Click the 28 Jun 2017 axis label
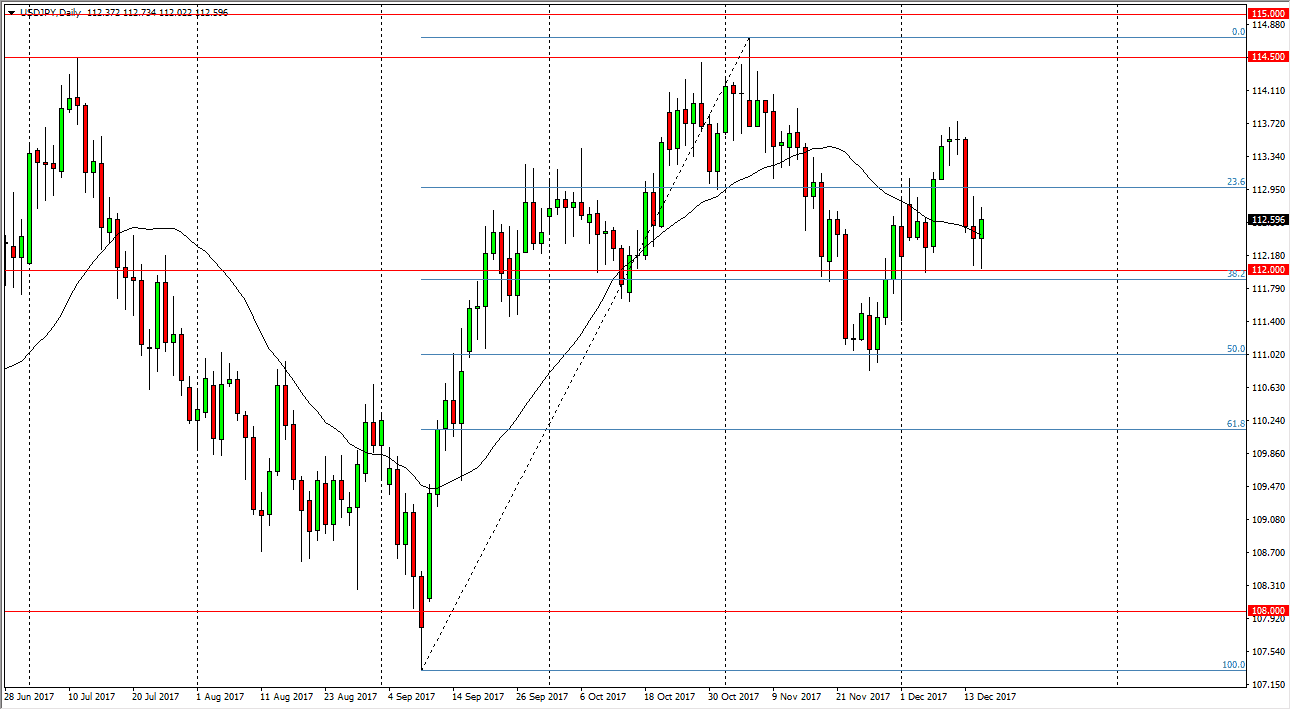This screenshot has width=1291, height=710. pos(31,695)
